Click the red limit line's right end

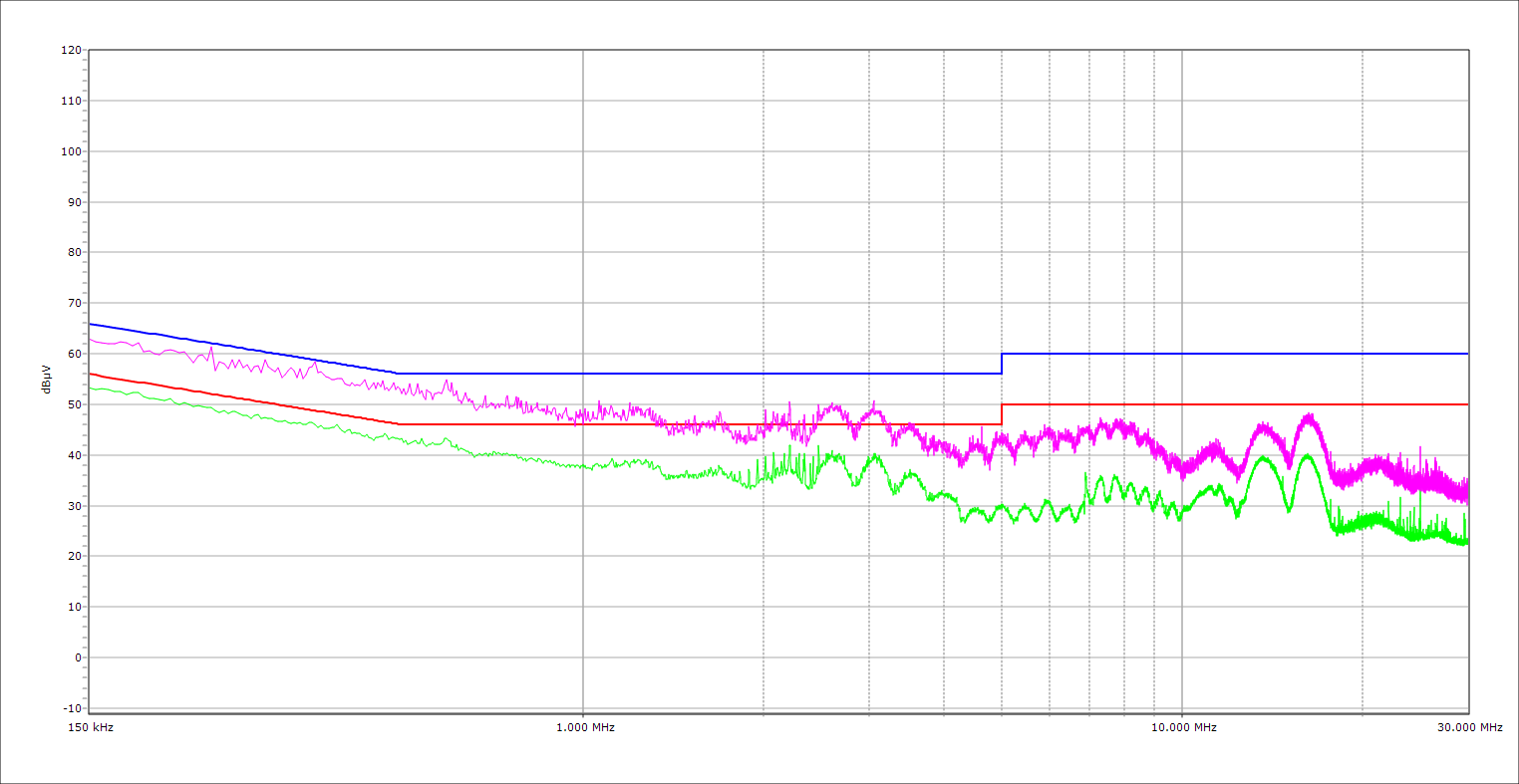pyautogui.click(x=1467, y=404)
